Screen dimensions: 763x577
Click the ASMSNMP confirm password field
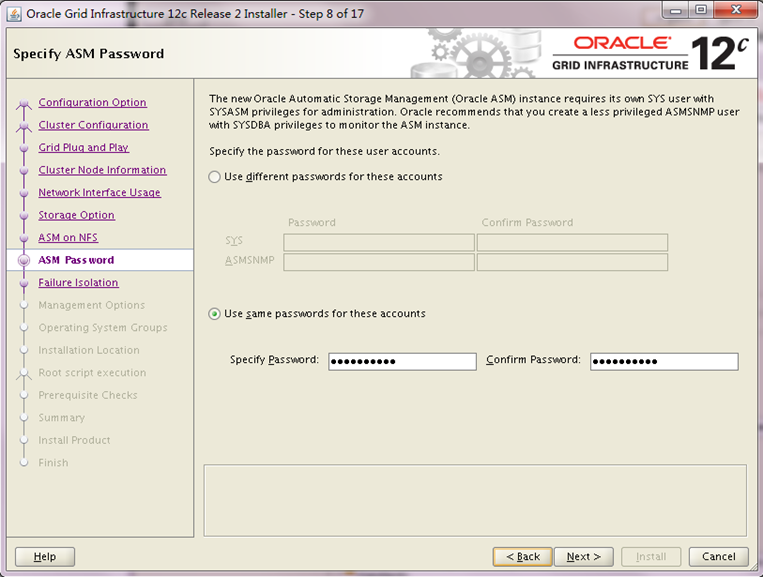(572, 262)
